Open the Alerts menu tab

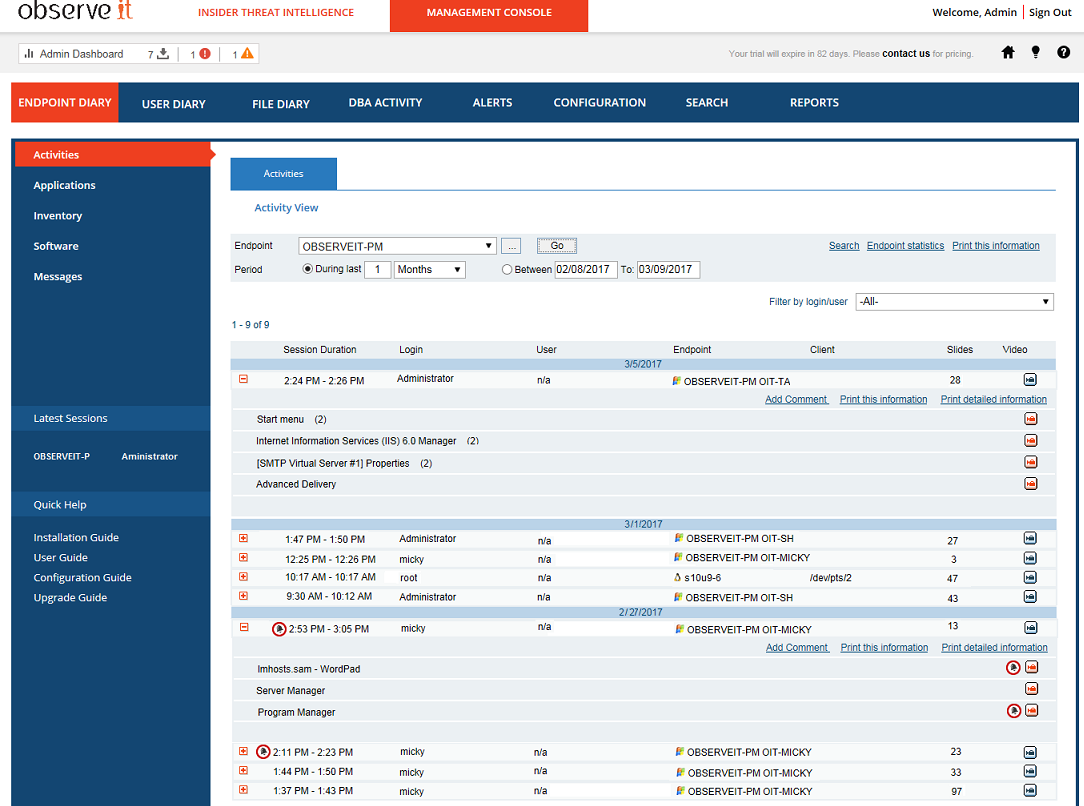[492, 103]
